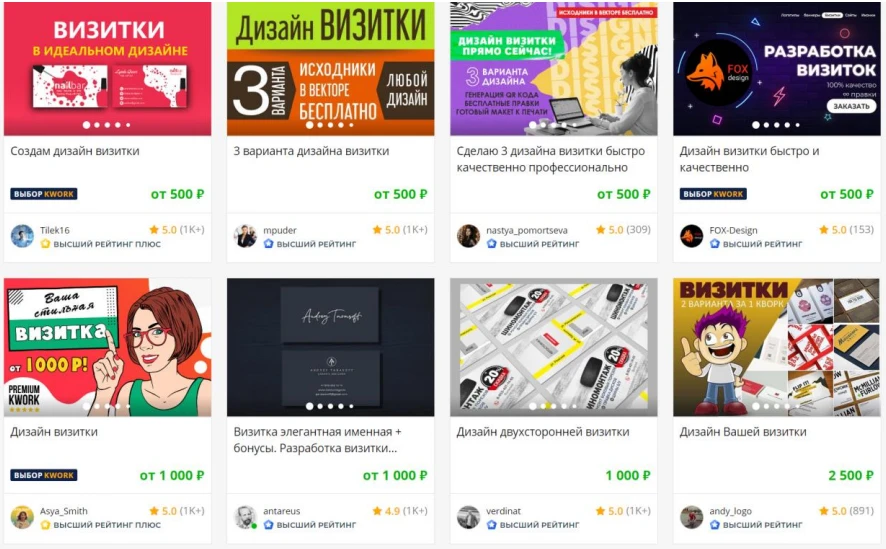Click Выбор Kwork badge on Tilek16 card
Image resolution: width=886 pixels, height=549 pixels.
click(x=44, y=194)
